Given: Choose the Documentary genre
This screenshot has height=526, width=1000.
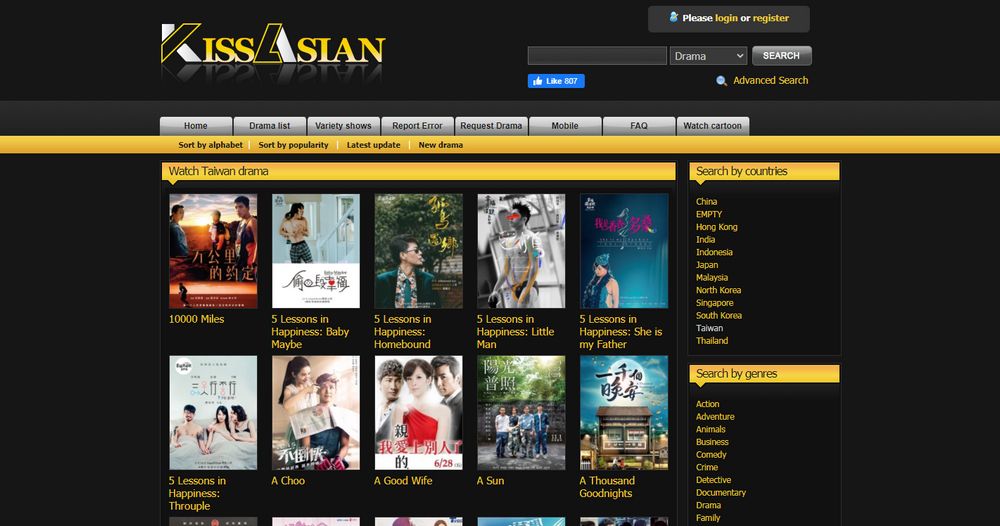Looking at the screenshot, I should [x=721, y=493].
